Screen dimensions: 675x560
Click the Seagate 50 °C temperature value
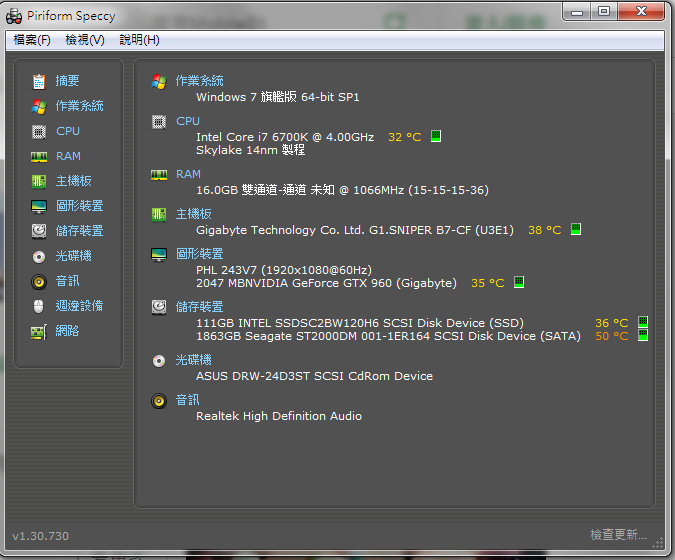tap(612, 336)
